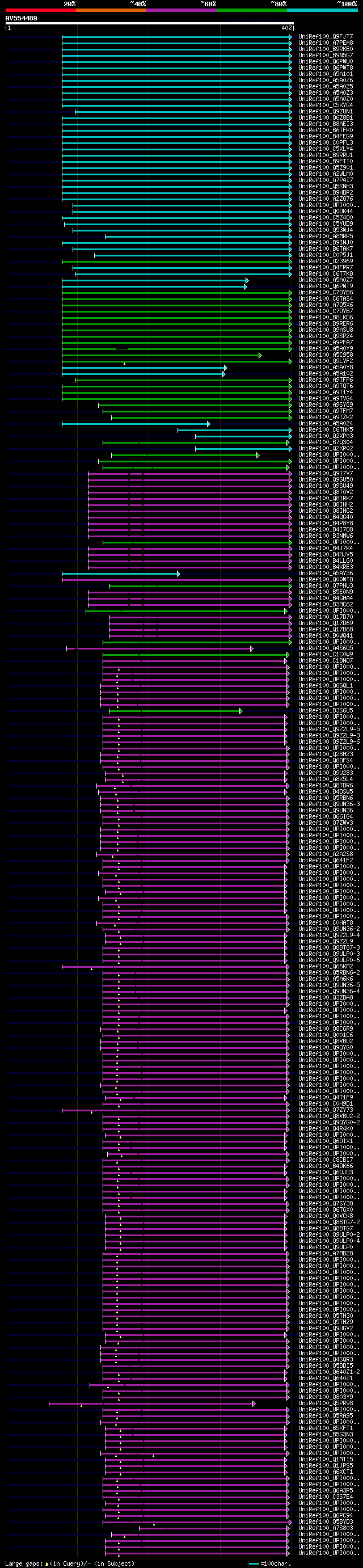Image resolution: width=363 pixels, height=1568 pixels.
Task: Click hit label UniRef100_C5YUD9
Action: pyautogui.click(x=325, y=224)
